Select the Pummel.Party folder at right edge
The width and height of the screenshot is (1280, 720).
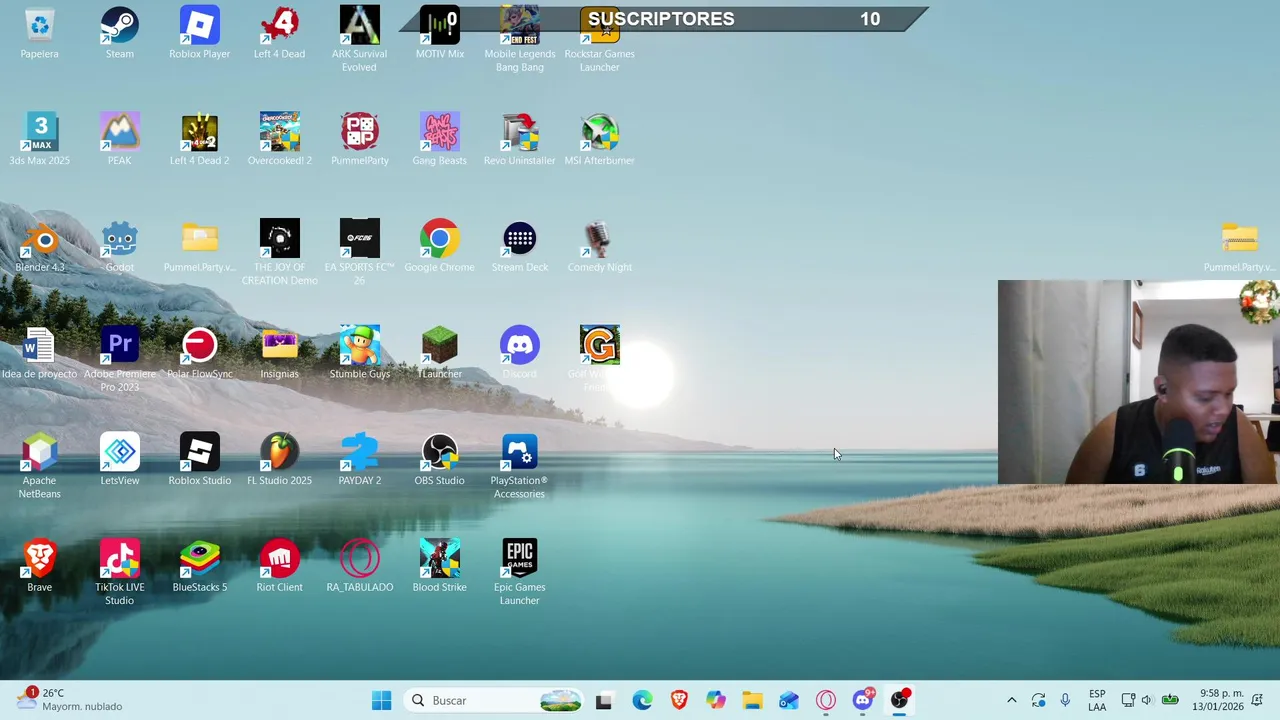tap(1239, 246)
